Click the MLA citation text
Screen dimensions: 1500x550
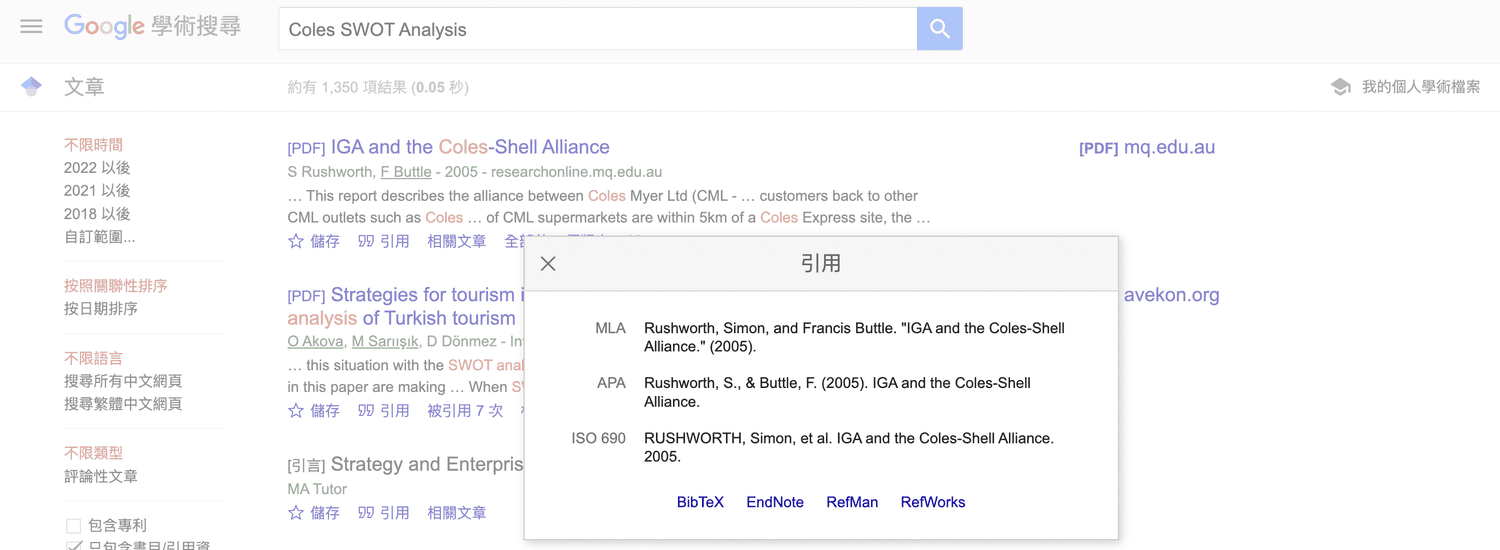854,337
